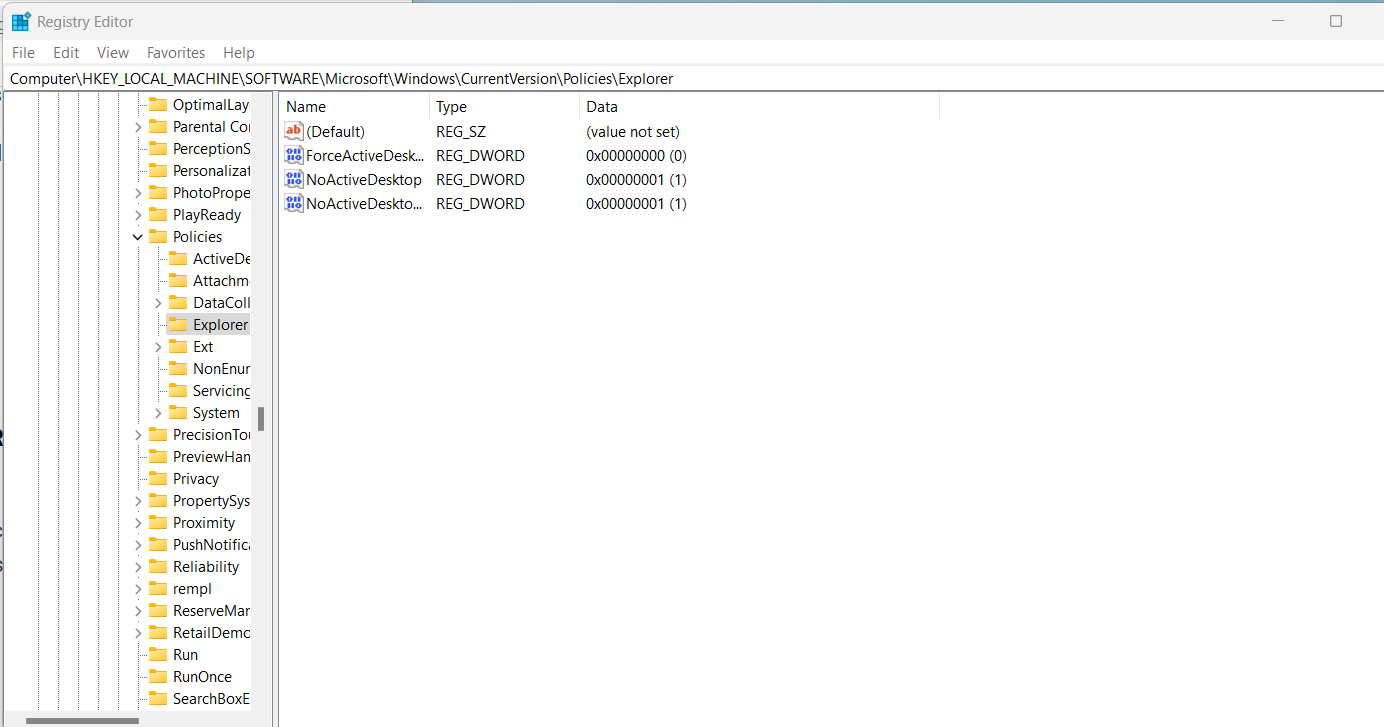The image size is (1384, 727).
Task: Sort values by the Data column header
Action: pos(759,106)
